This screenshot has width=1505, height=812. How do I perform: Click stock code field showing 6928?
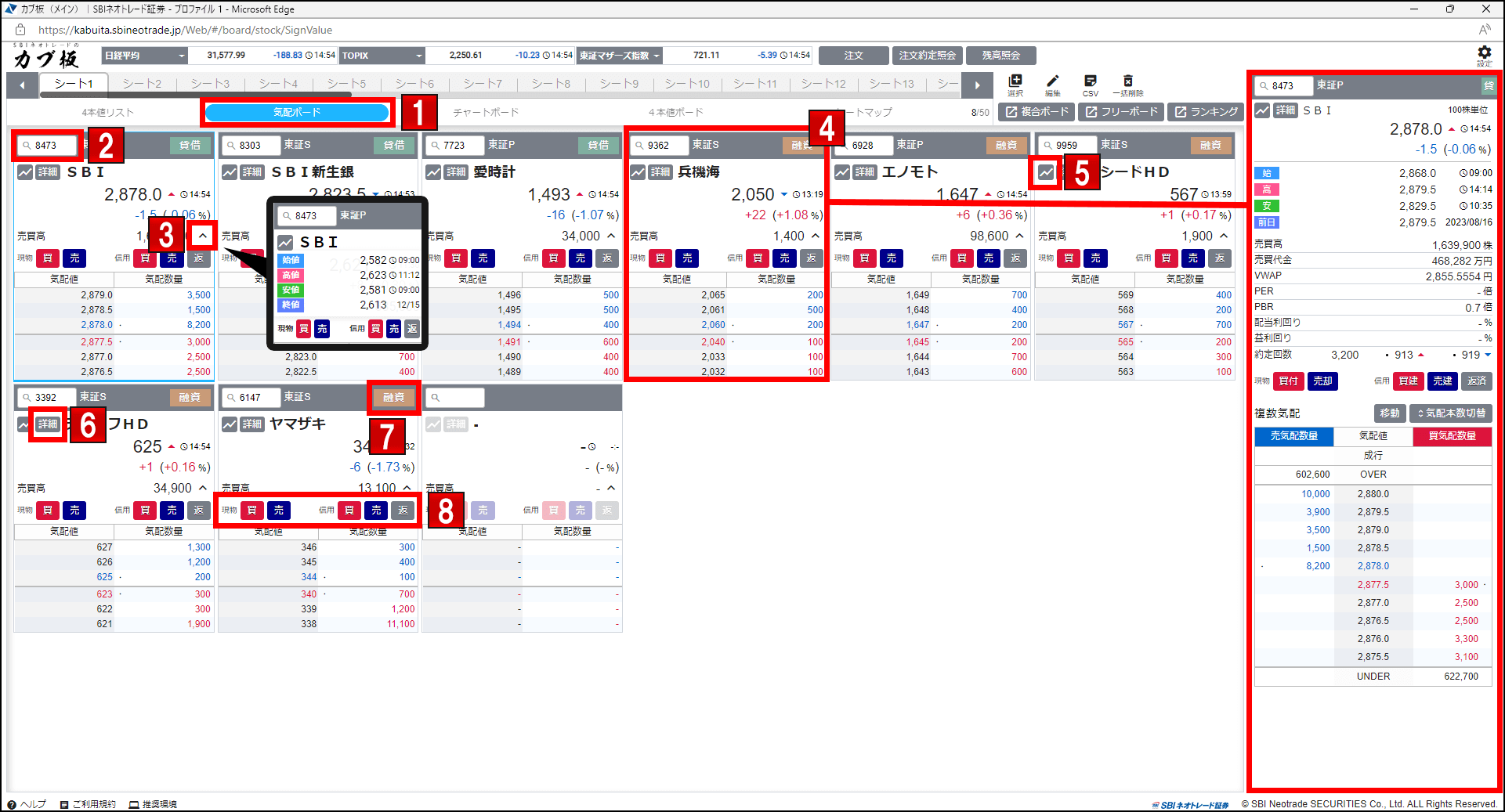pos(864,146)
